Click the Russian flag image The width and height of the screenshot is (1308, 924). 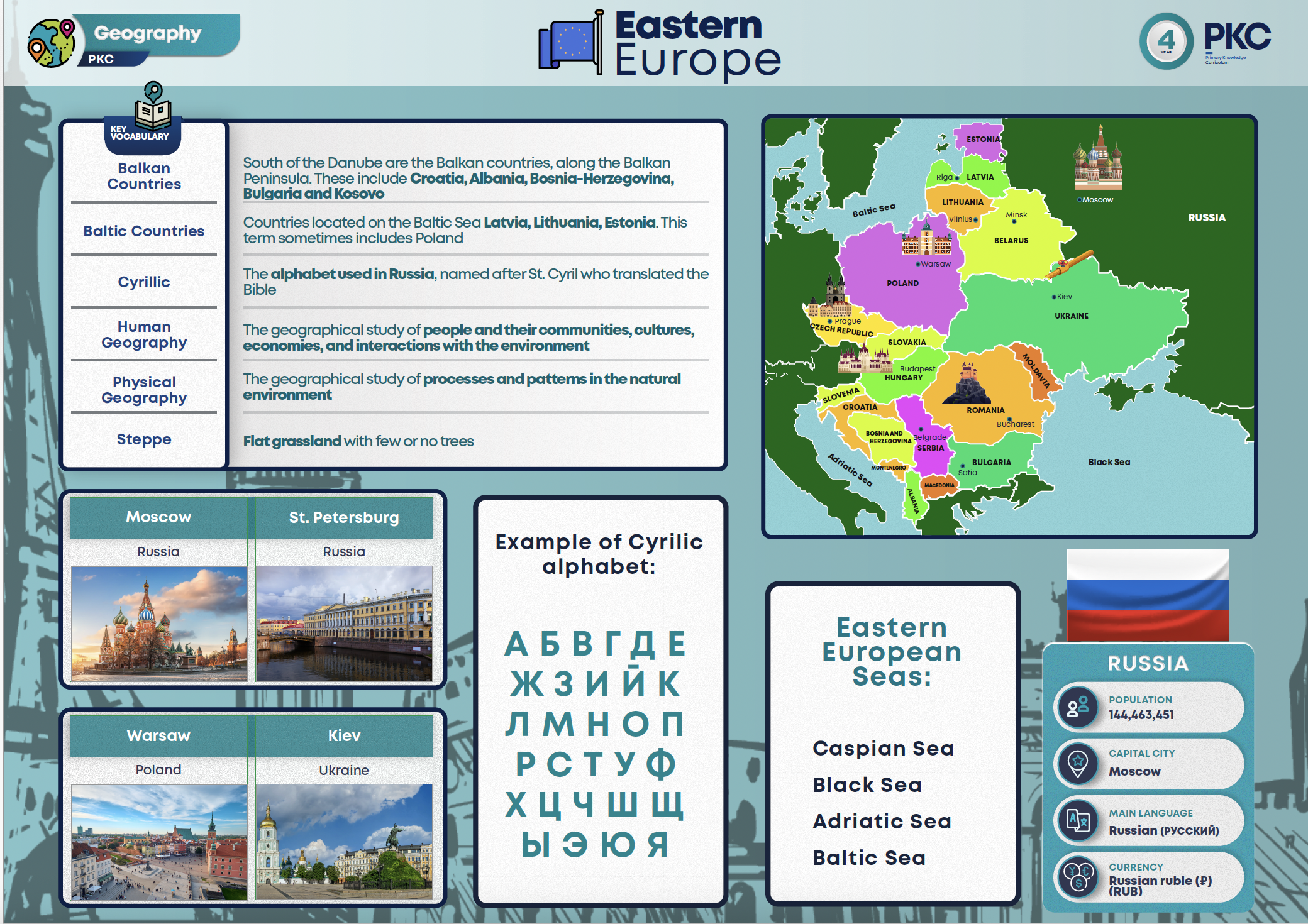click(x=1148, y=595)
